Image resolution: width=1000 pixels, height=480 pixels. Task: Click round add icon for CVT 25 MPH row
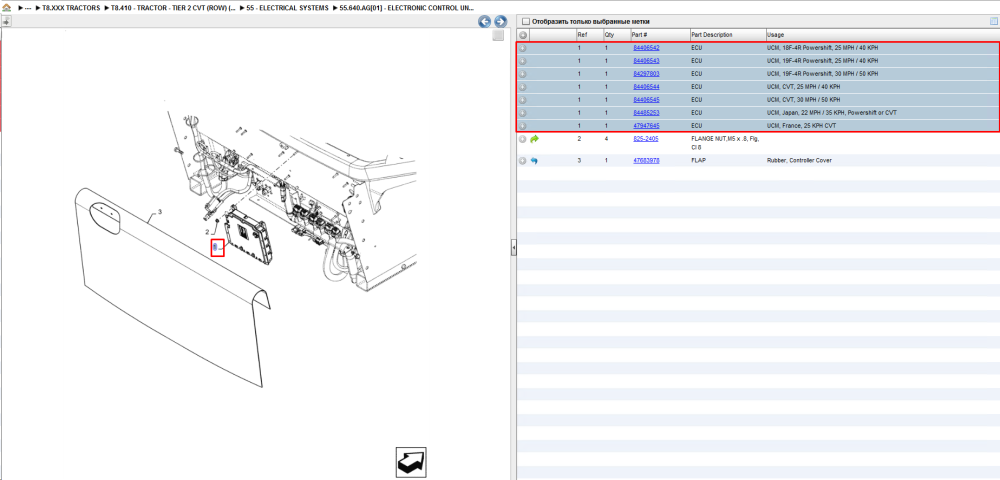point(523,87)
